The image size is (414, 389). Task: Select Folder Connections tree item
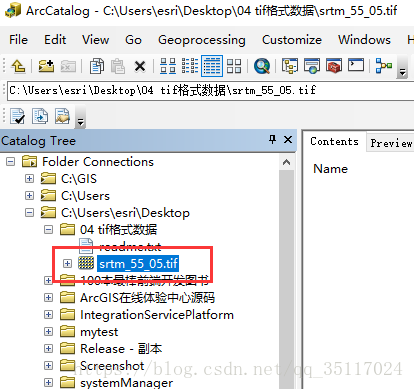(98, 162)
